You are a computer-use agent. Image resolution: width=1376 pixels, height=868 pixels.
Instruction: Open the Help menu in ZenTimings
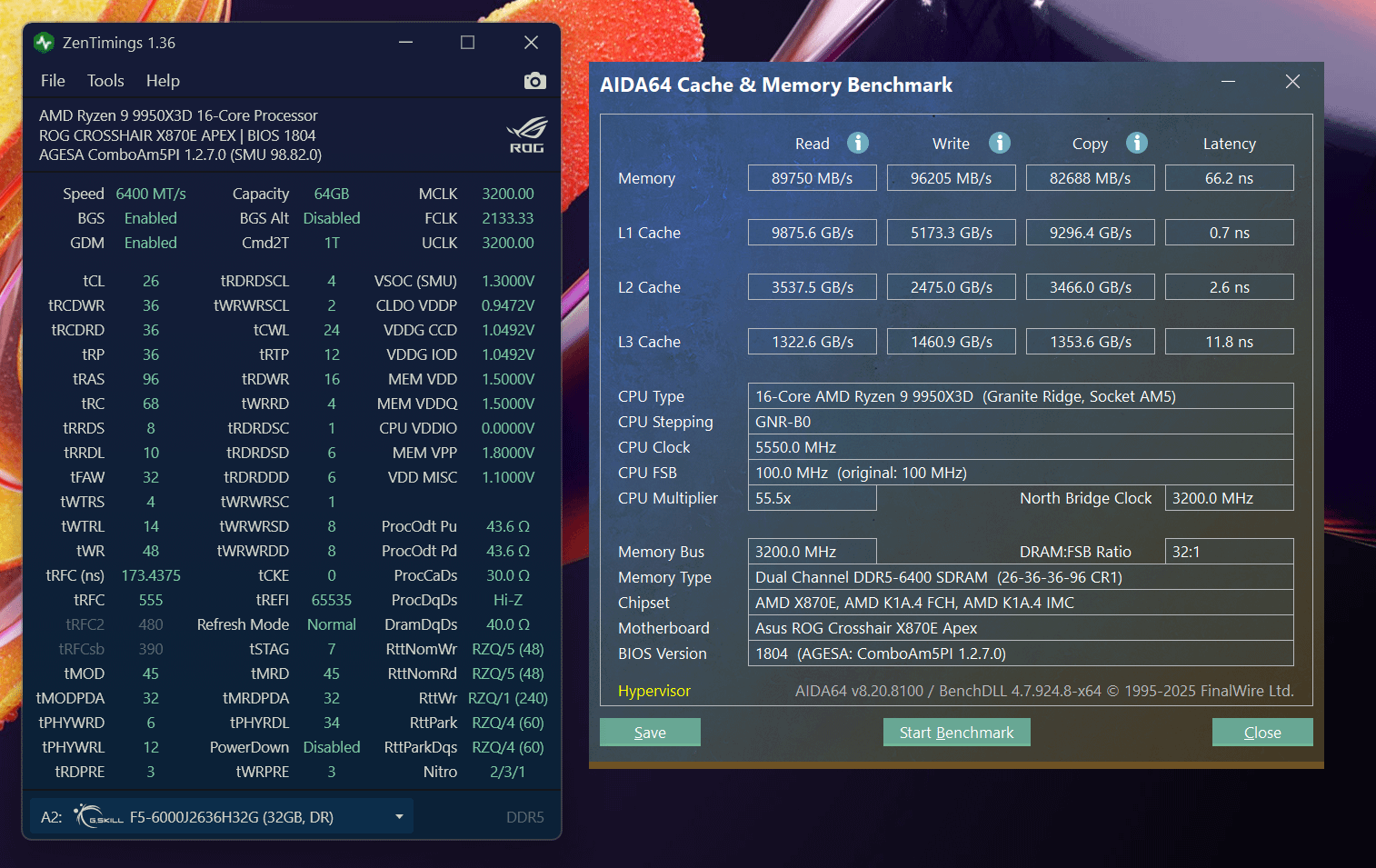click(x=163, y=81)
